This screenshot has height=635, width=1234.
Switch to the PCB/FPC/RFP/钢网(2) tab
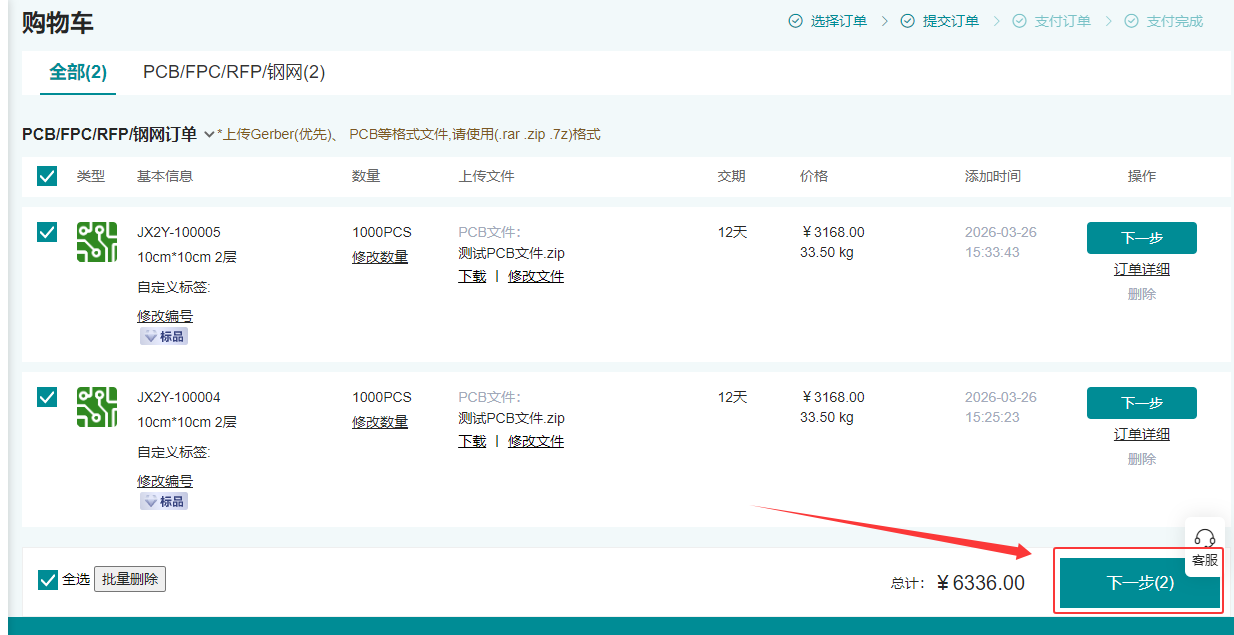click(234, 72)
